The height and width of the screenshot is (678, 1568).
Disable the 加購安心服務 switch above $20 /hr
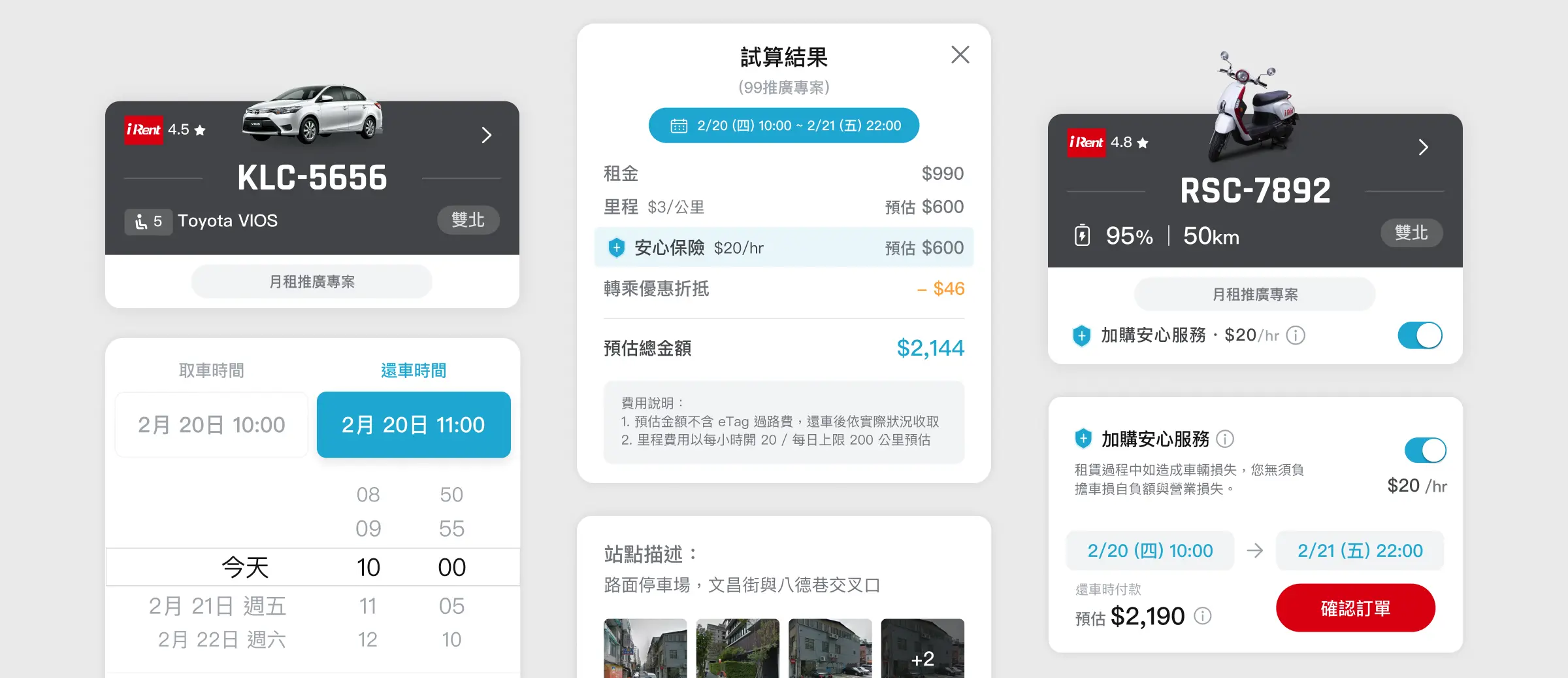1425,450
